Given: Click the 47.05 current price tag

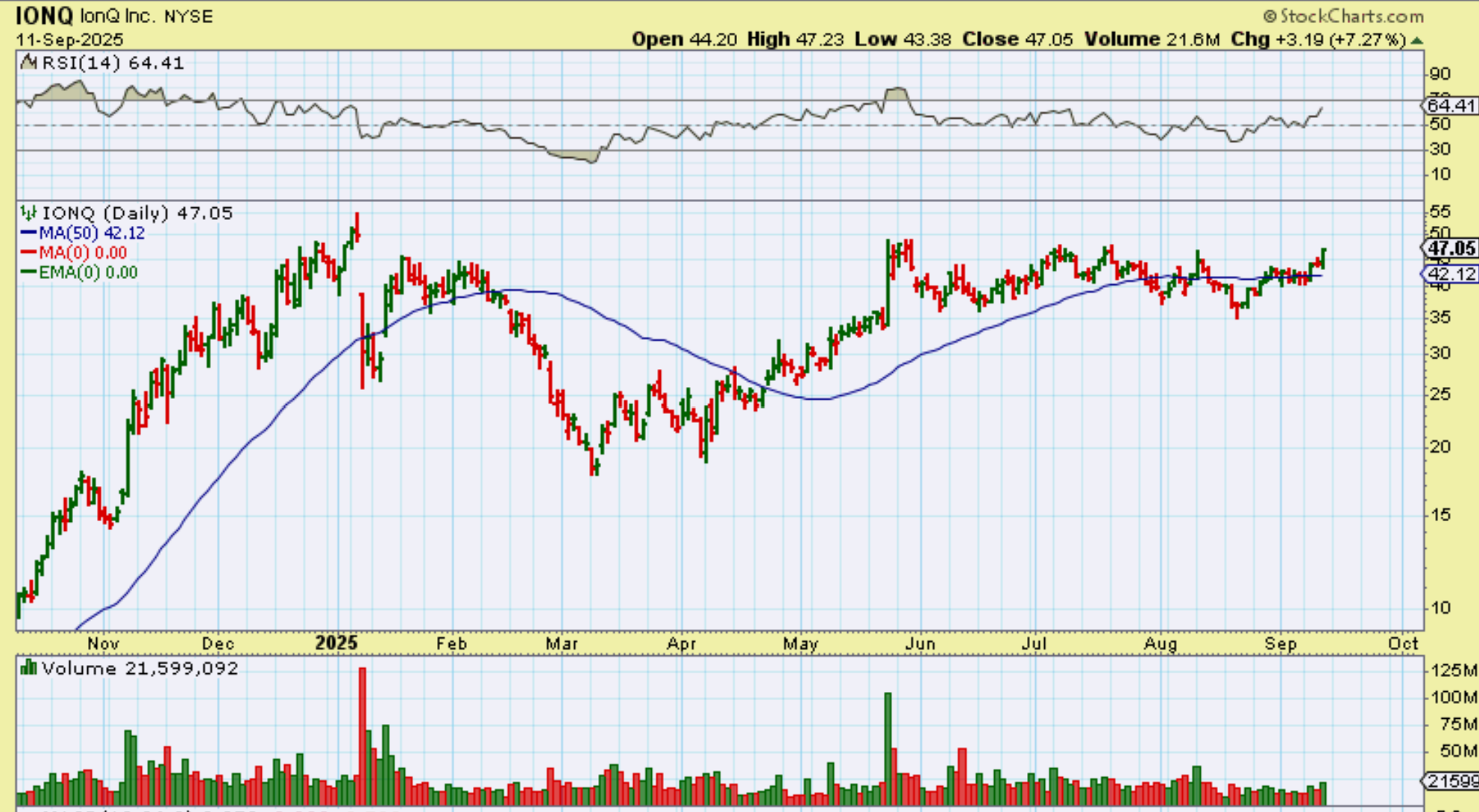Looking at the screenshot, I should 1451,248.
